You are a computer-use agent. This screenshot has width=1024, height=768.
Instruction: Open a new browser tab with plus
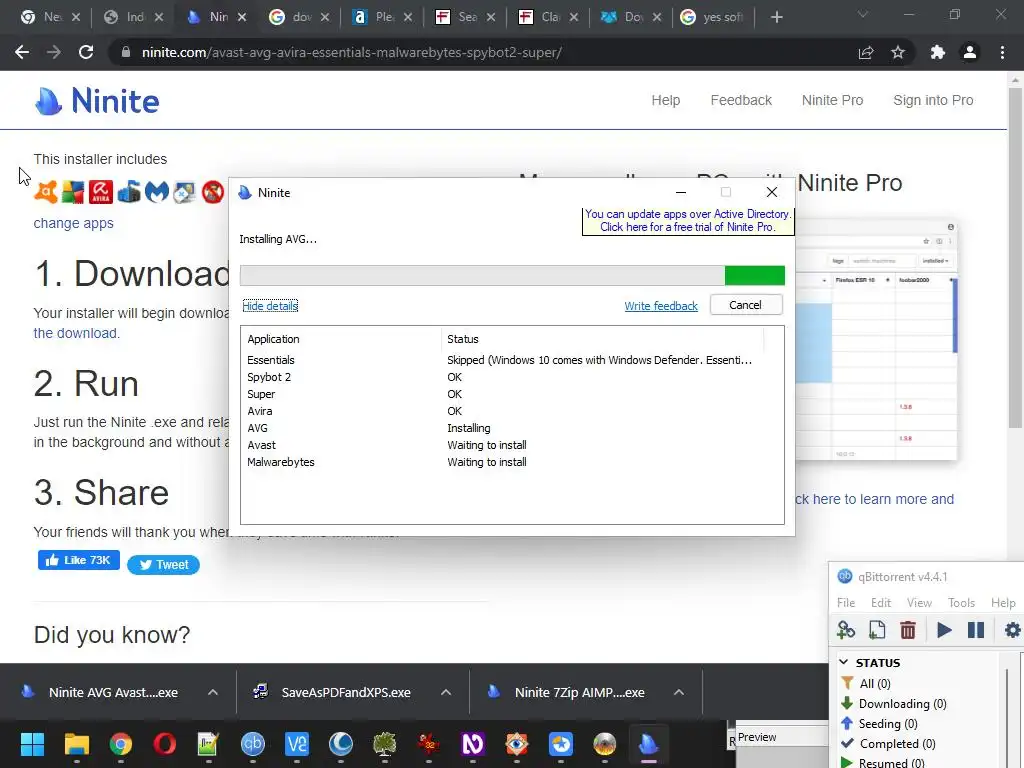click(776, 17)
